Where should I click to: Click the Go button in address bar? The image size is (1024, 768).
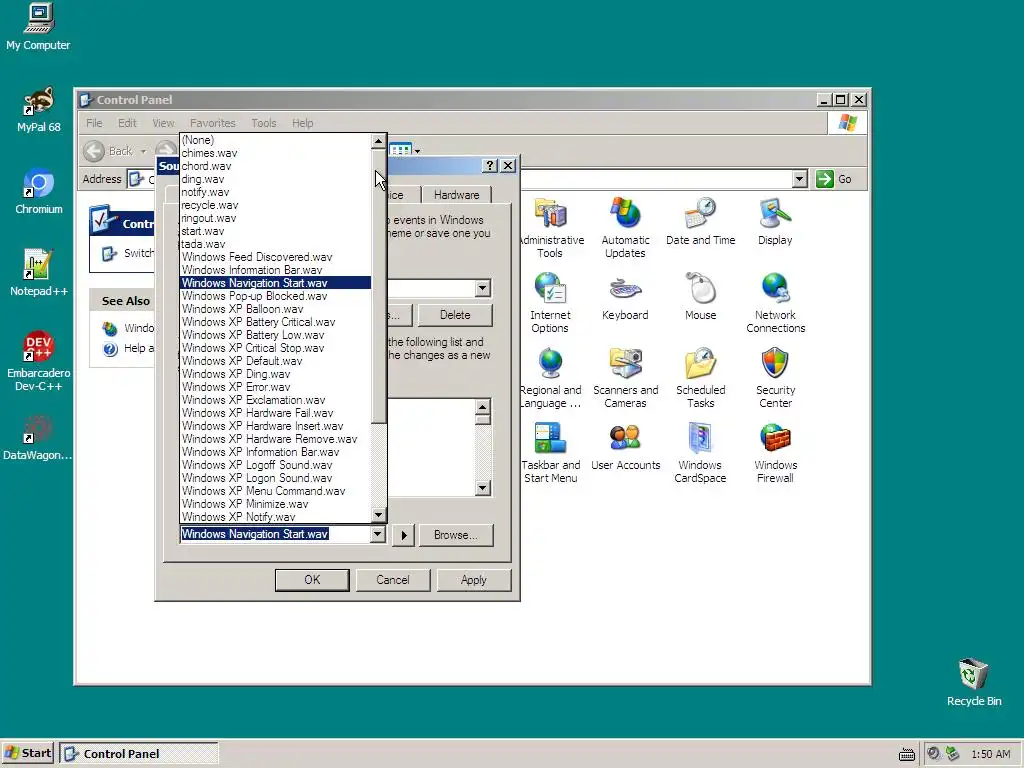point(834,179)
